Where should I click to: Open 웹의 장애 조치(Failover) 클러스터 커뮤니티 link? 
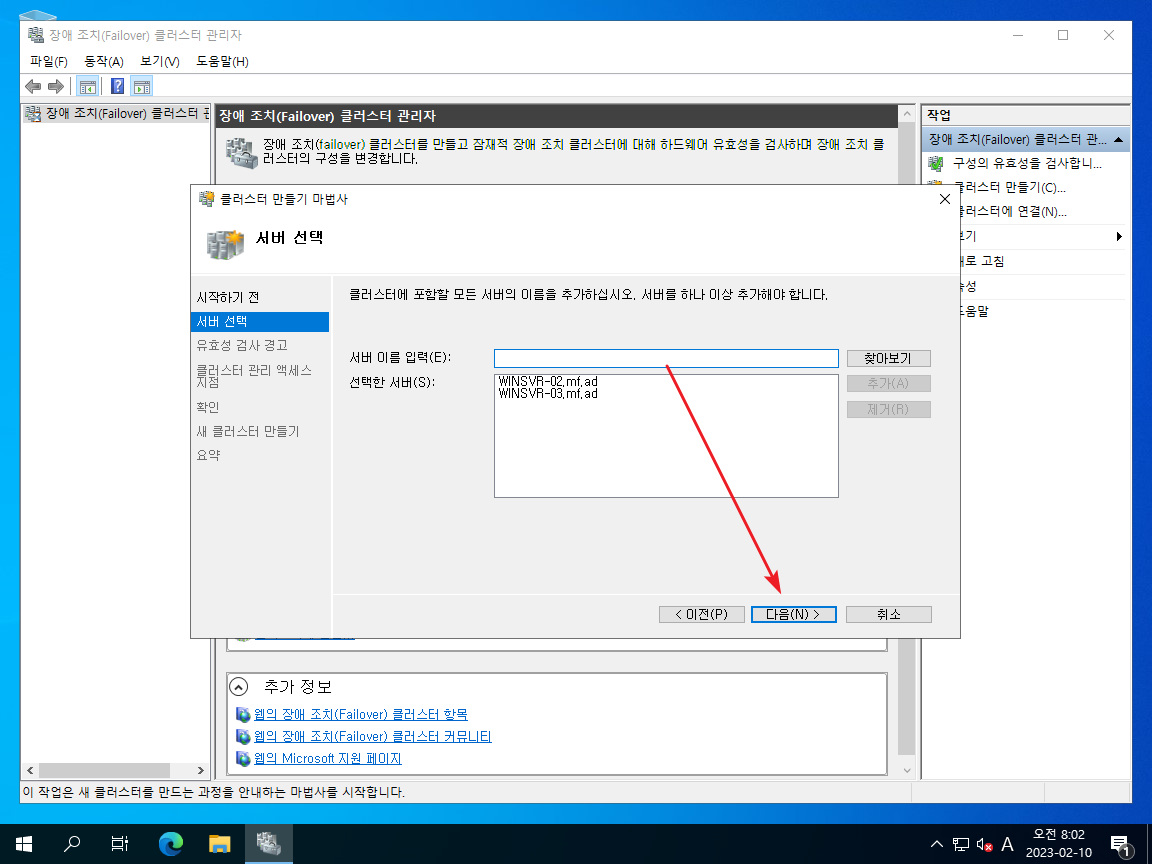372,736
